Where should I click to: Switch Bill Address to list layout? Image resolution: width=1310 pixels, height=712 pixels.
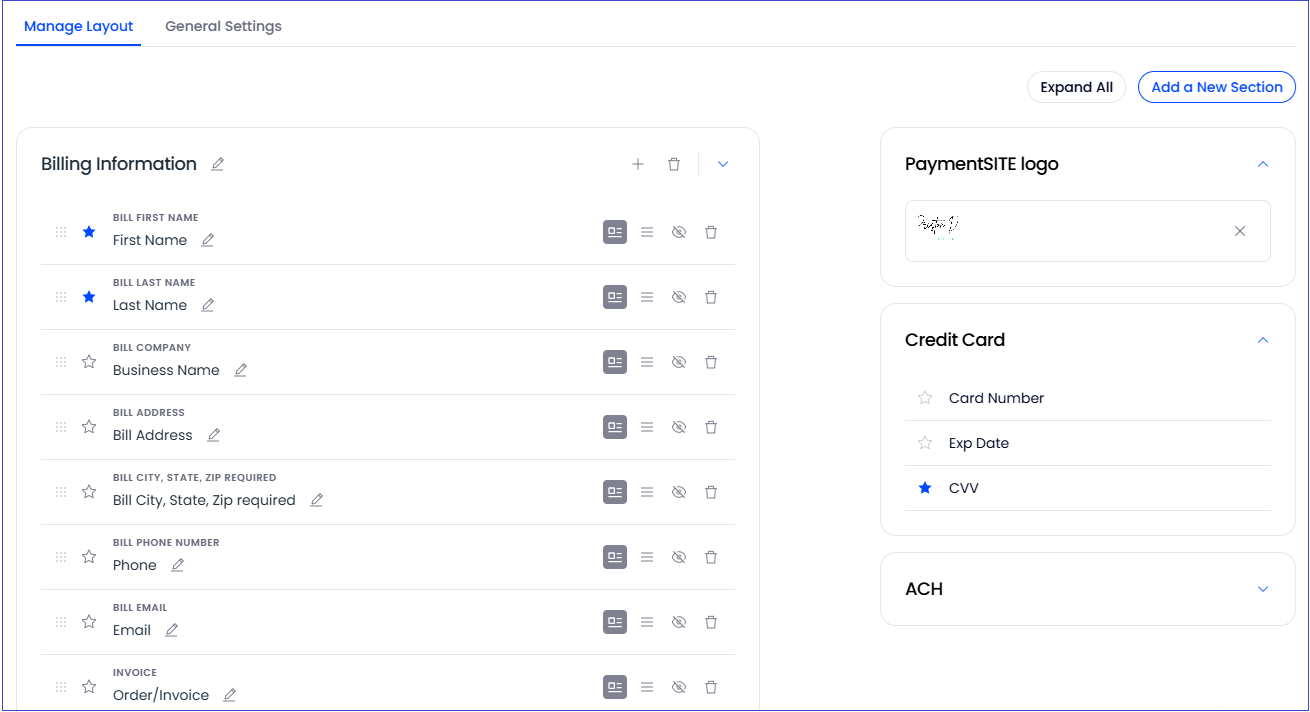coord(647,427)
